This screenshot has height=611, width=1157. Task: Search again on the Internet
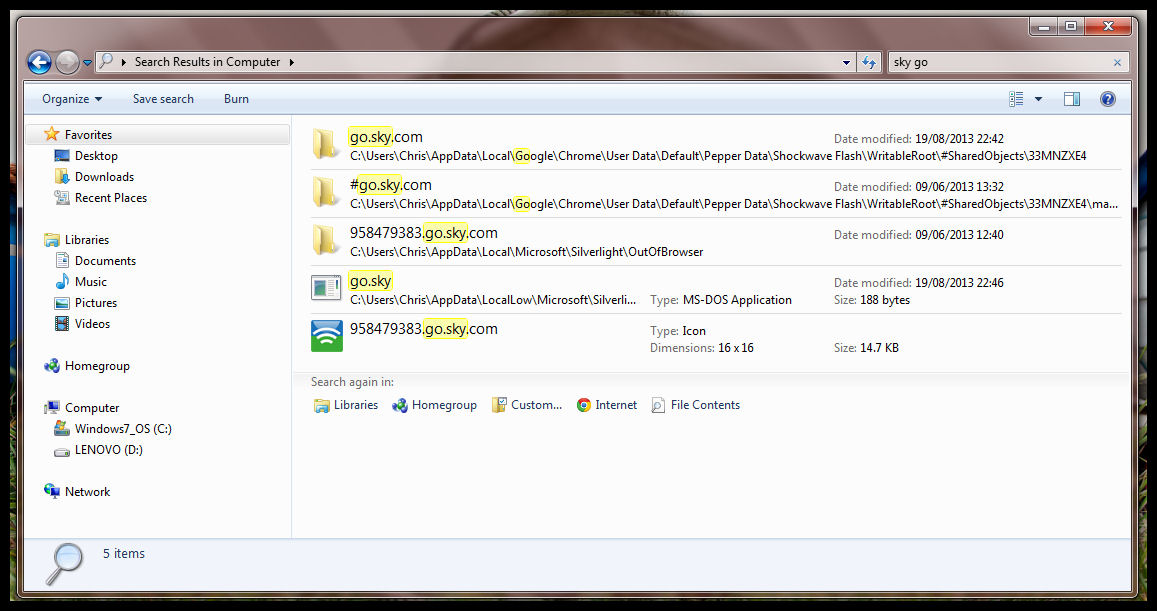point(607,405)
